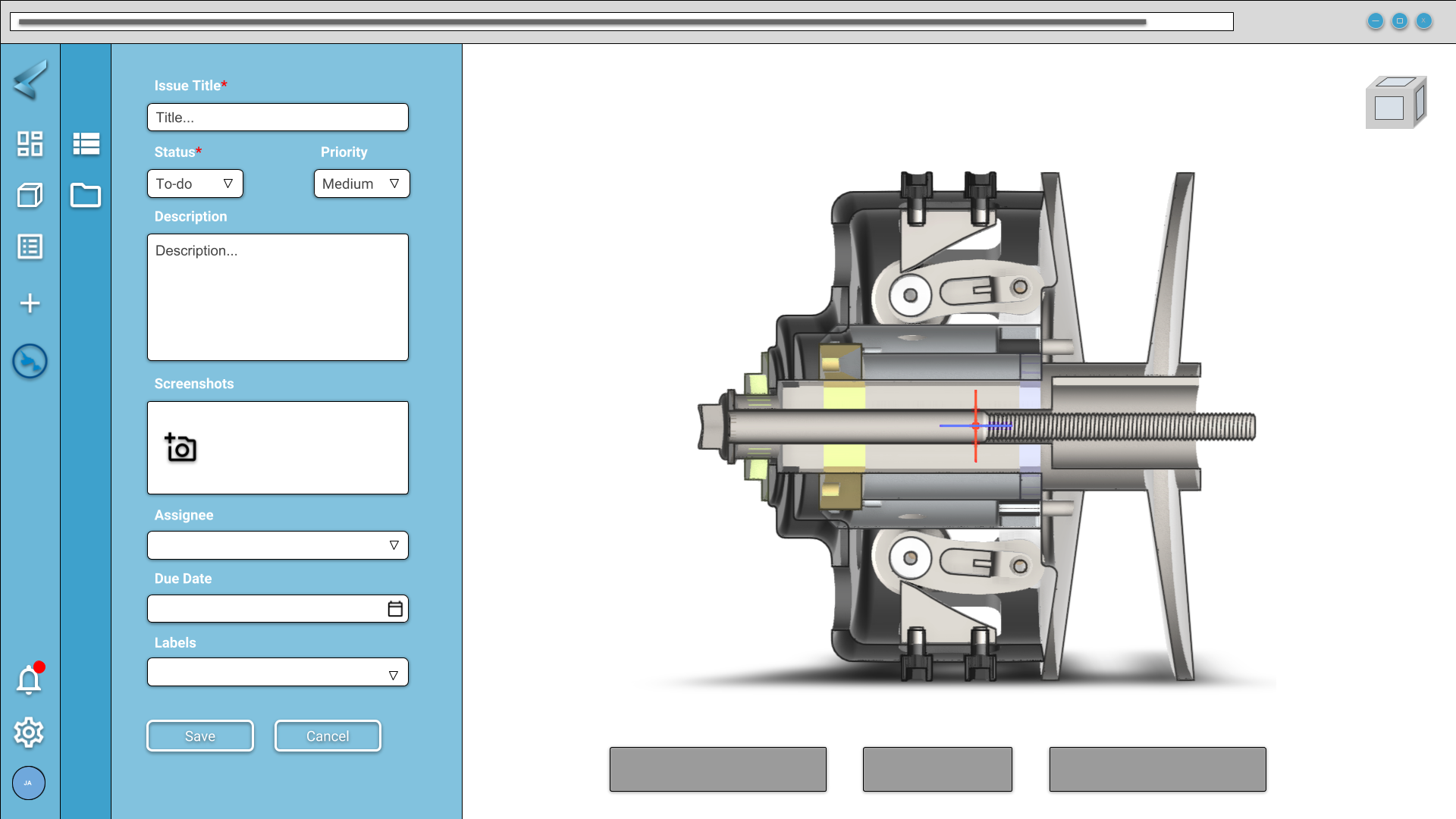Open the Labels dropdown
Image resolution: width=1456 pixels, height=819 pixels.
pos(278,673)
